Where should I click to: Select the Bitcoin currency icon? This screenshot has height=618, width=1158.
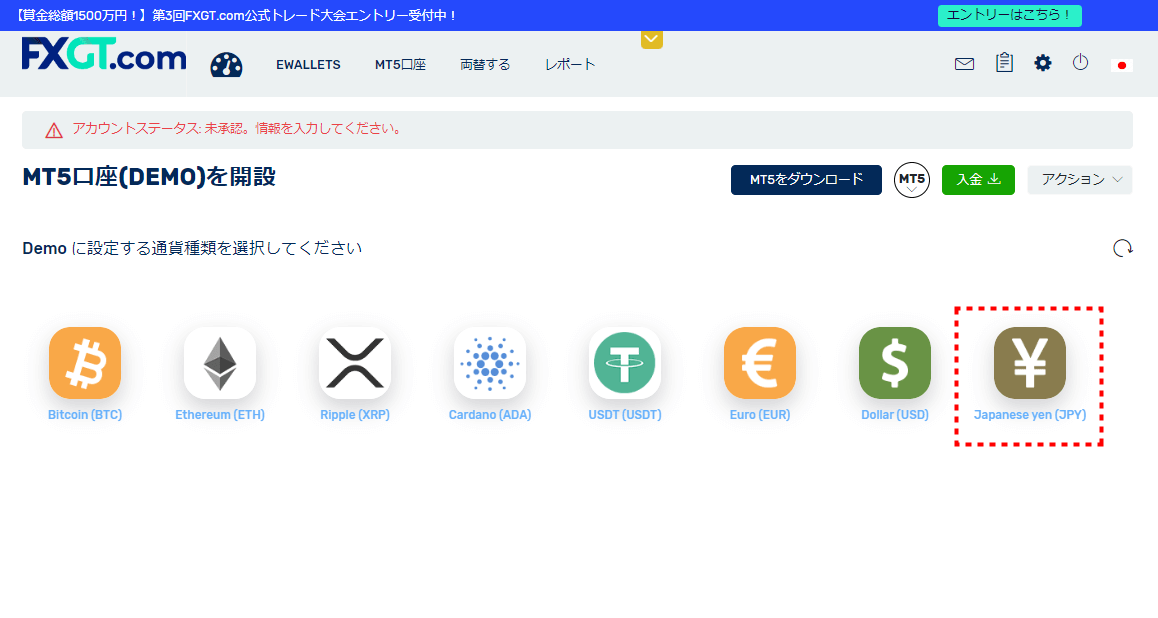point(85,363)
